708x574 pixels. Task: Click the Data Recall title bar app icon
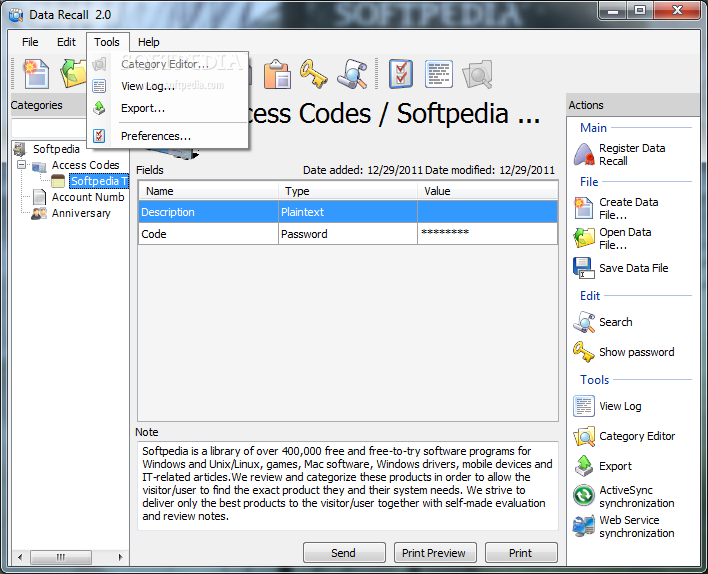point(16,15)
